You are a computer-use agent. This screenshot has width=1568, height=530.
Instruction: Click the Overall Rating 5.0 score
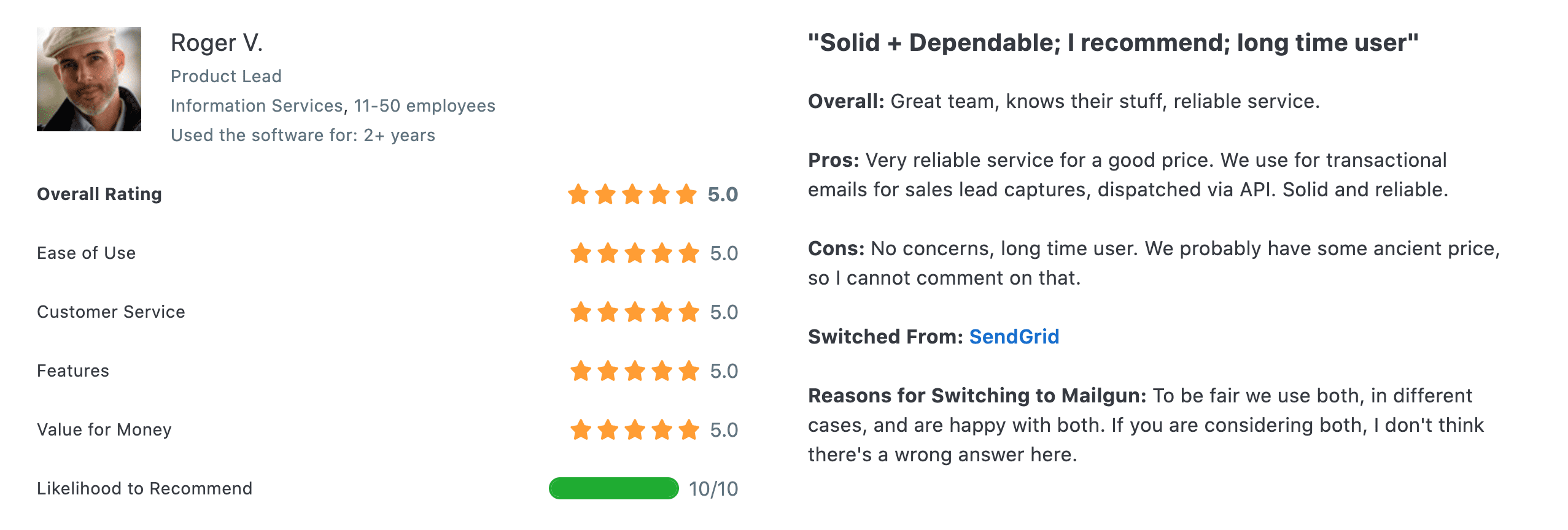(x=723, y=194)
